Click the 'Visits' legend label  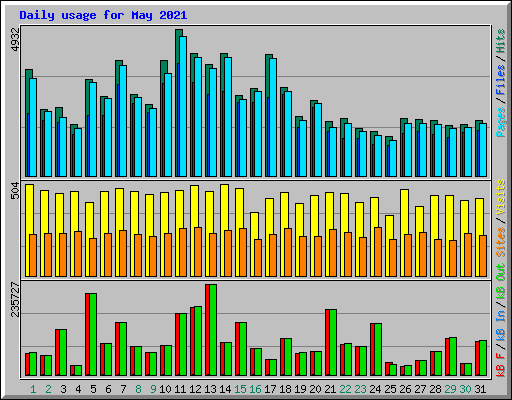501,198
